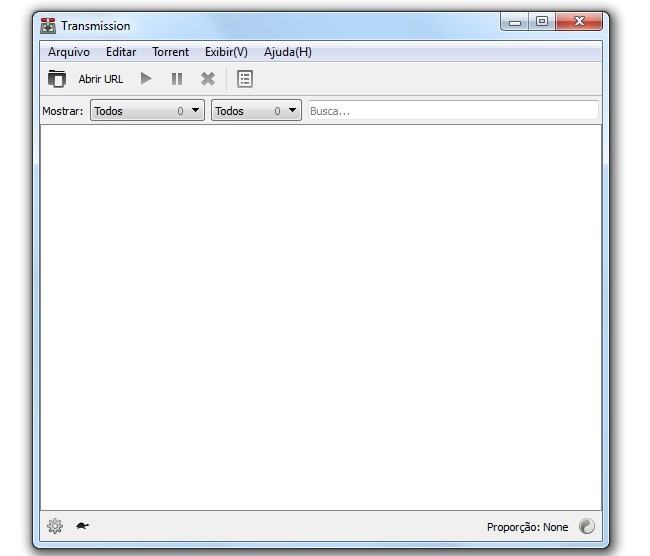The image size is (650, 556).
Task: Close the Transmission window
Action: (579, 21)
